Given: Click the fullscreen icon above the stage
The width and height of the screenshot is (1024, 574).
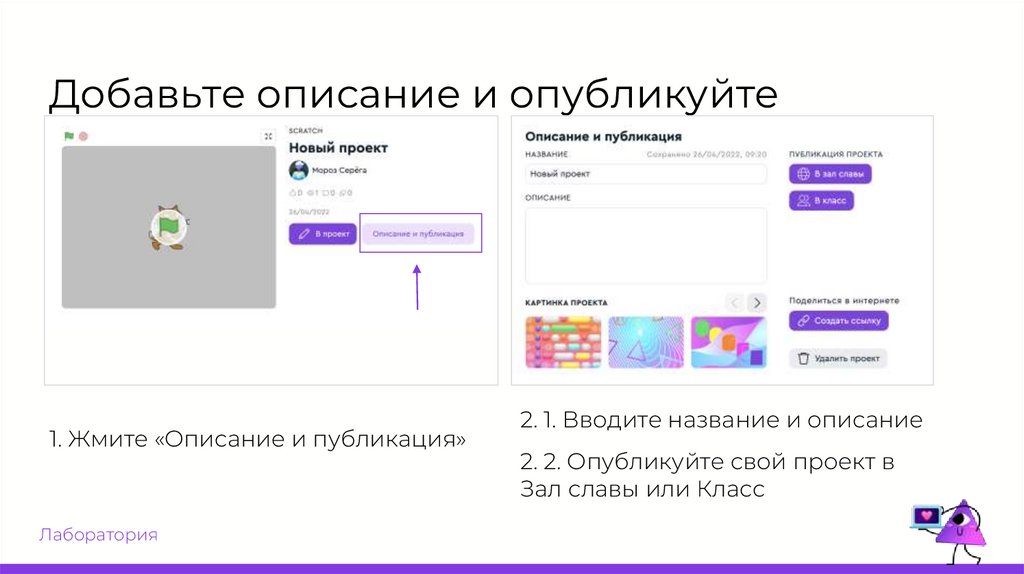Looking at the screenshot, I should coord(268,136).
